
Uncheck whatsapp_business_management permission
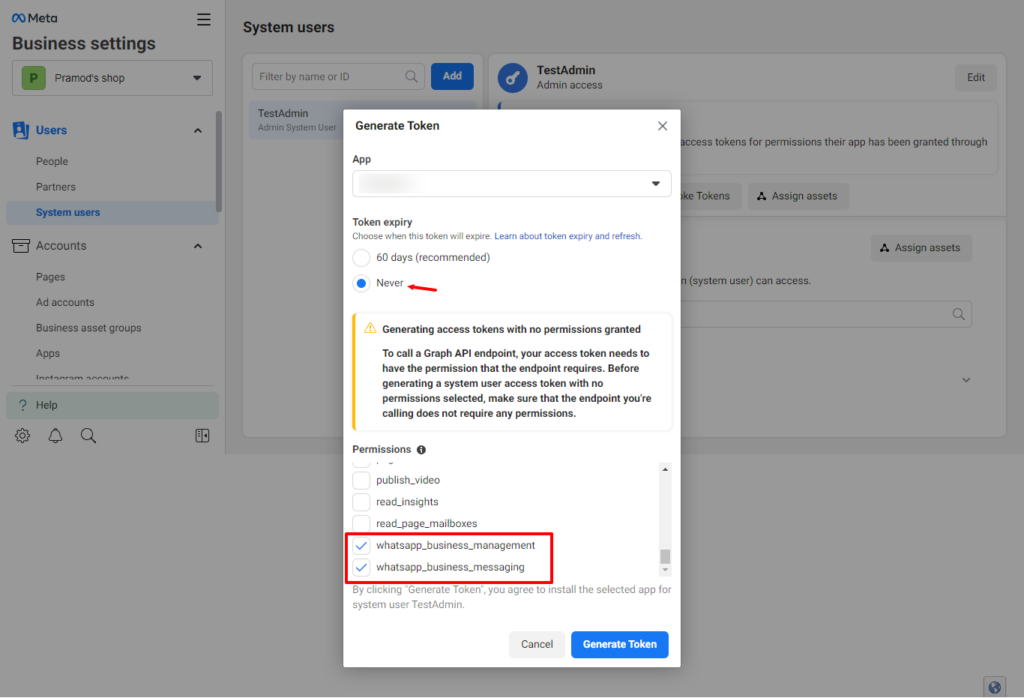coord(361,546)
